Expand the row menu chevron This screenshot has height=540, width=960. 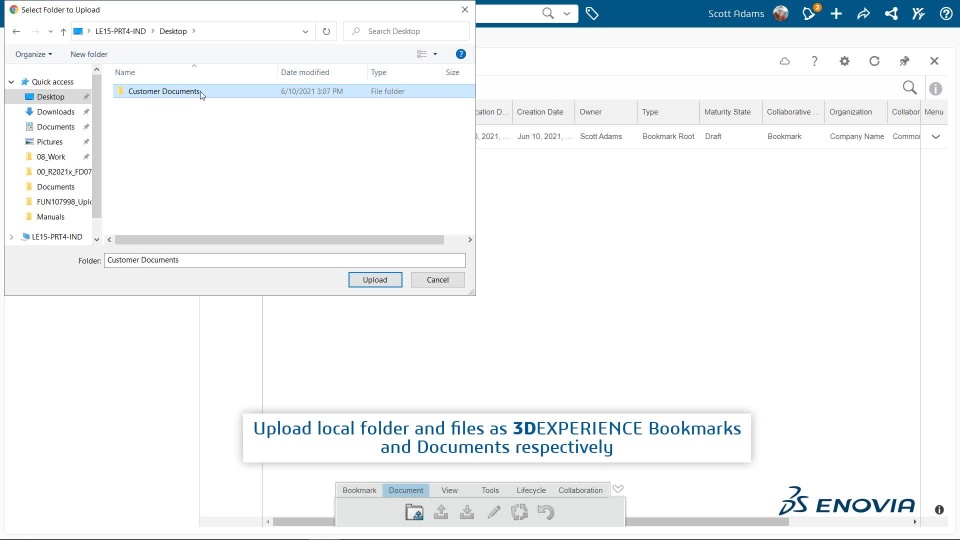[936, 137]
